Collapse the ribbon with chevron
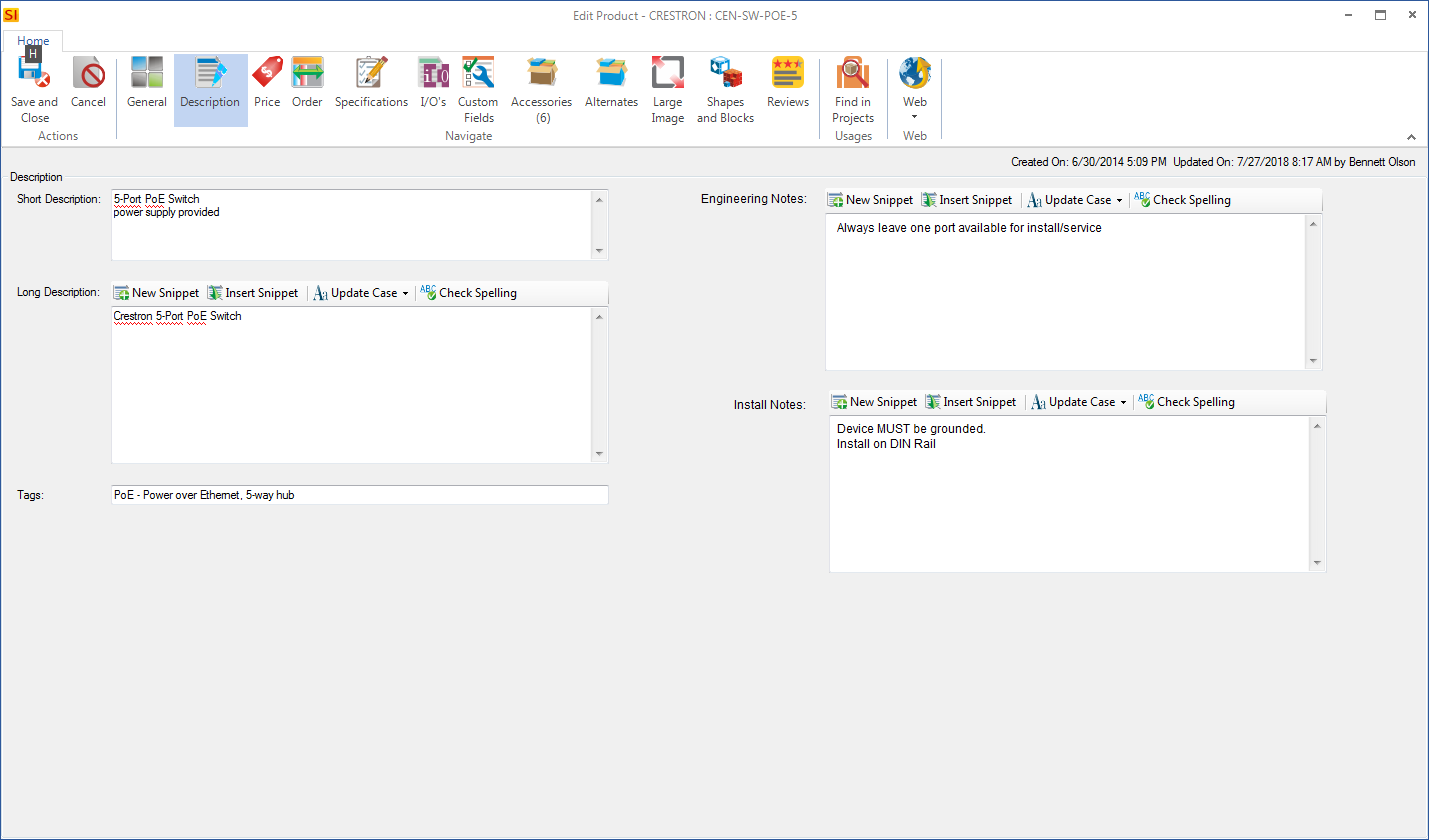 click(x=1411, y=137)
